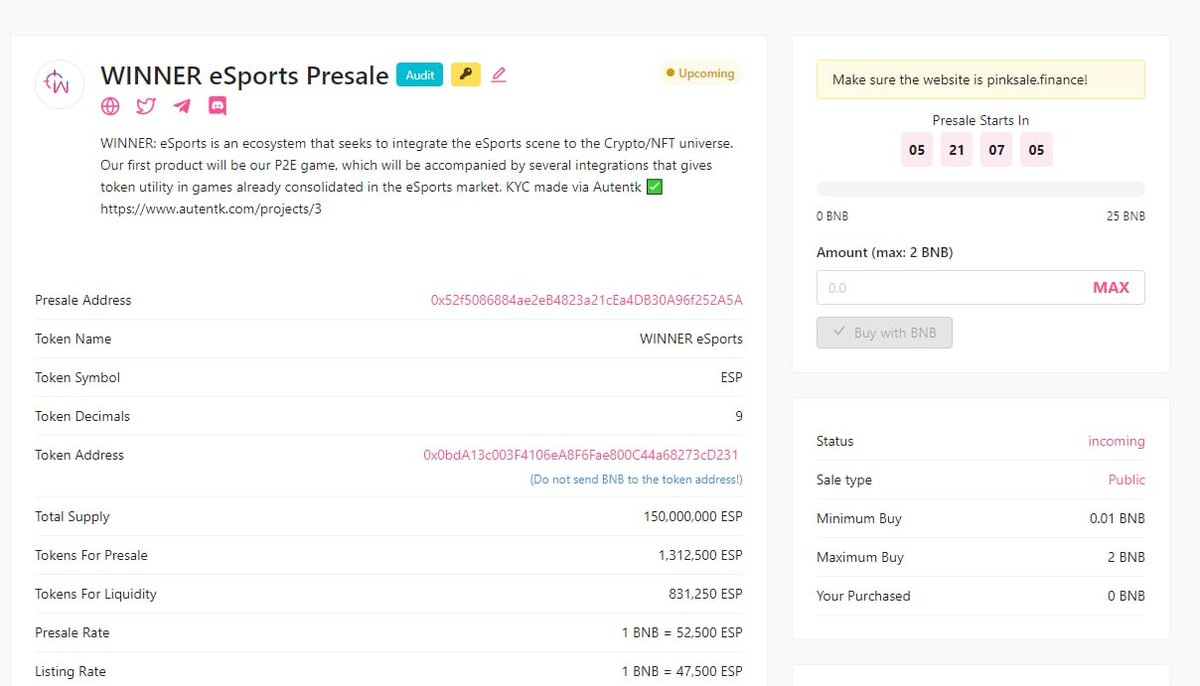Open the Telegram paper-plane icon link
Image resolution: width=1200 pixels, height=686 pixels.
[181, 106]
